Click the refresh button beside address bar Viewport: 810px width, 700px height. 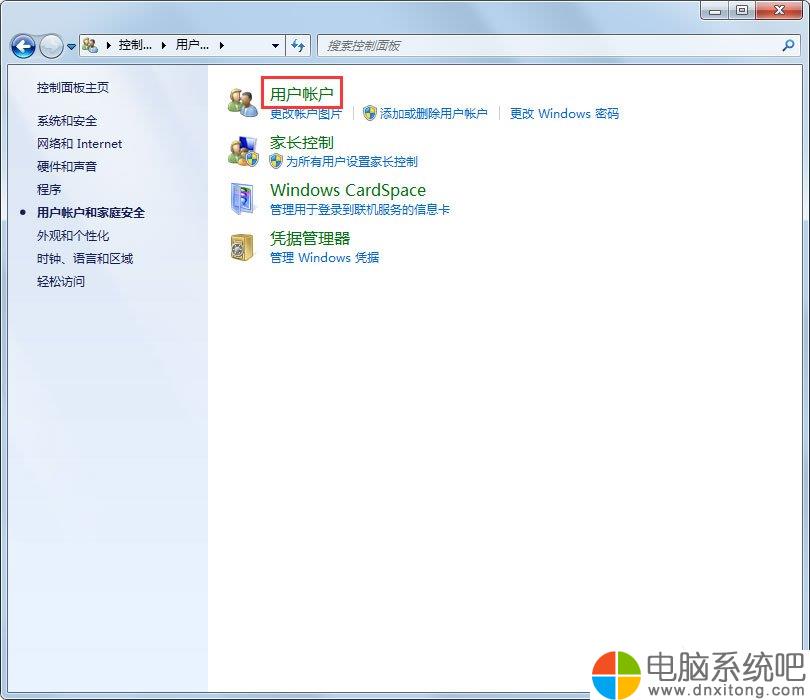298,45
